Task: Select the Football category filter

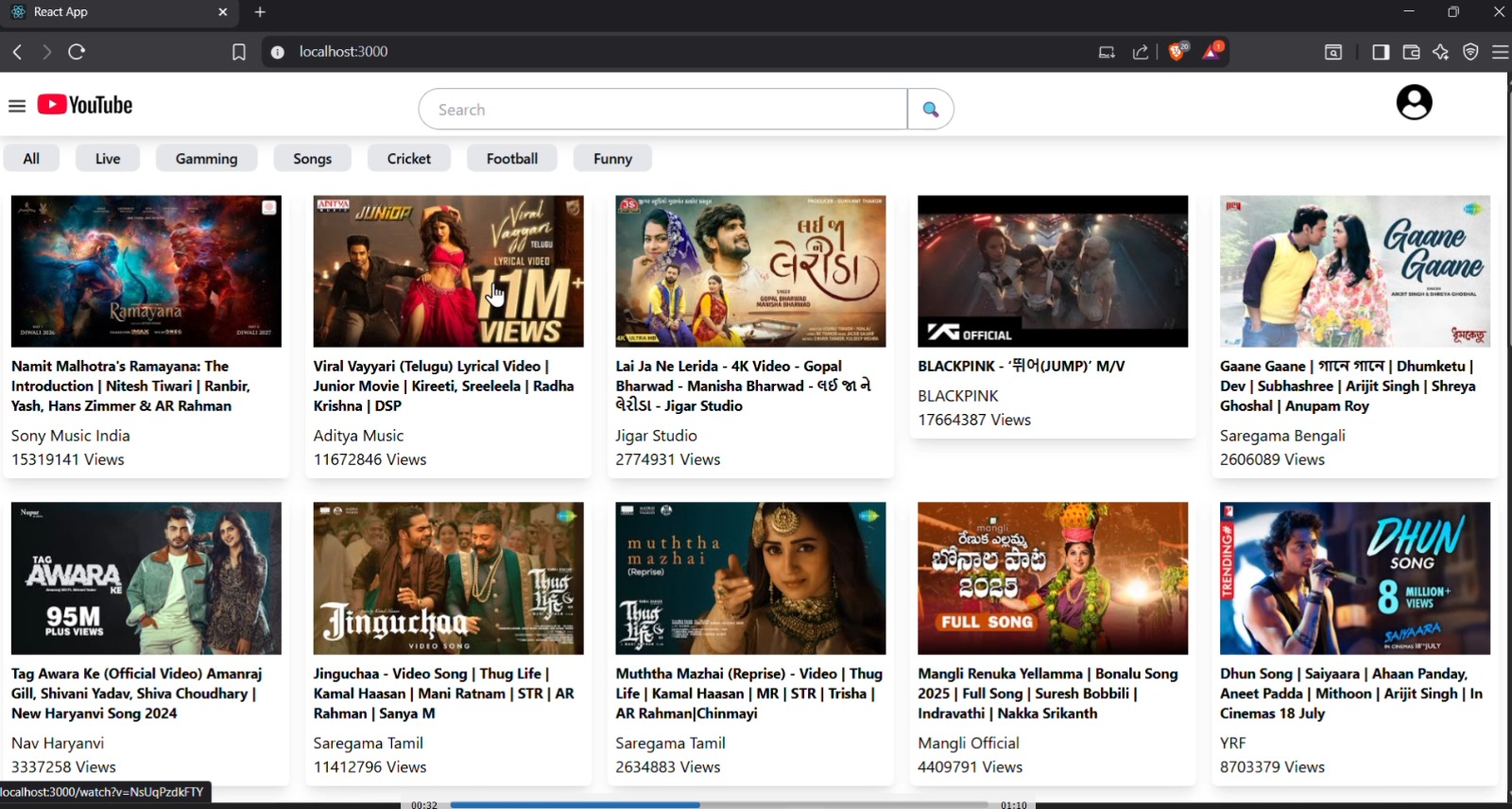Action: click(x=512, y=159)
